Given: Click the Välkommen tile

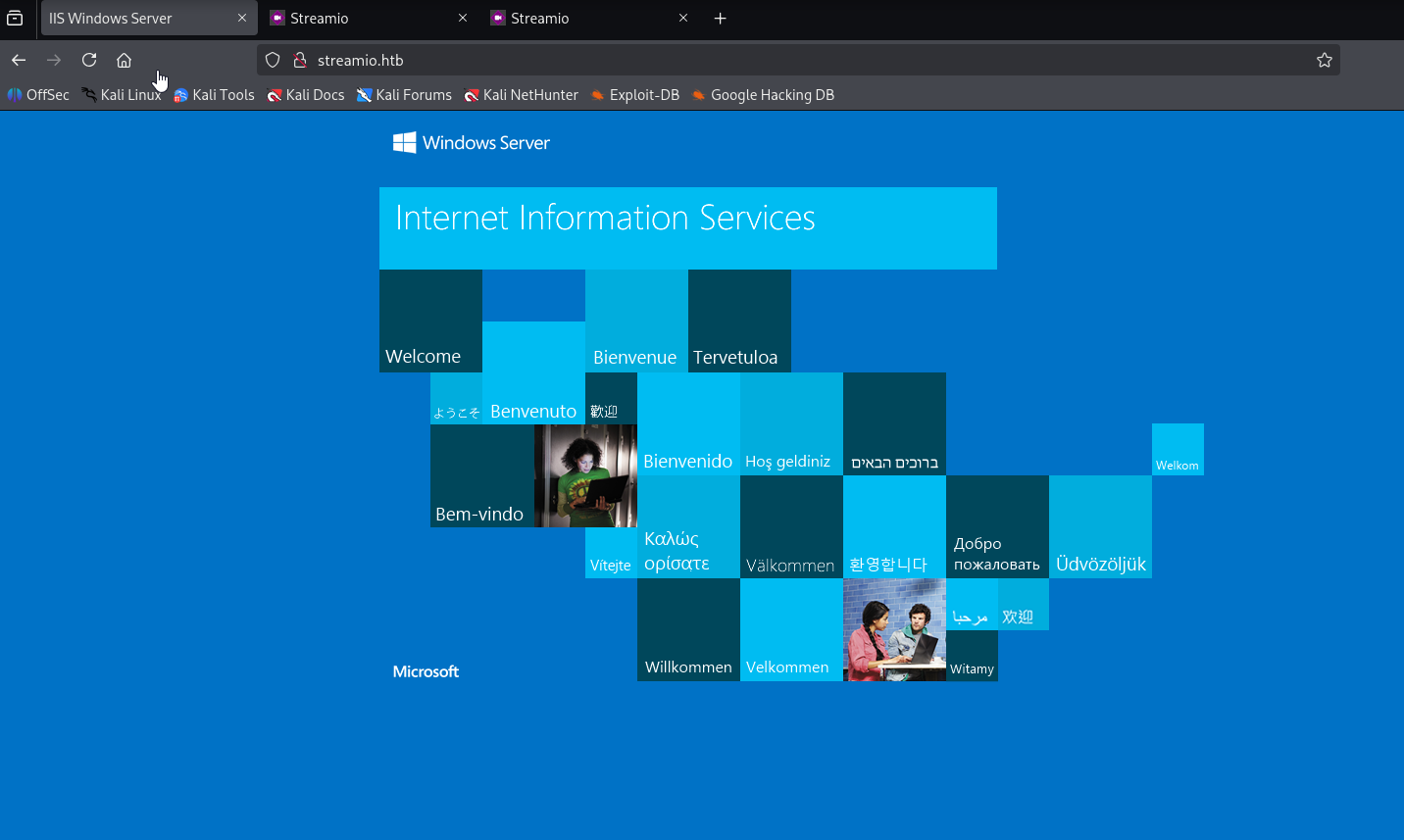Looking at the screenshot, I should [x=791, y=527].
